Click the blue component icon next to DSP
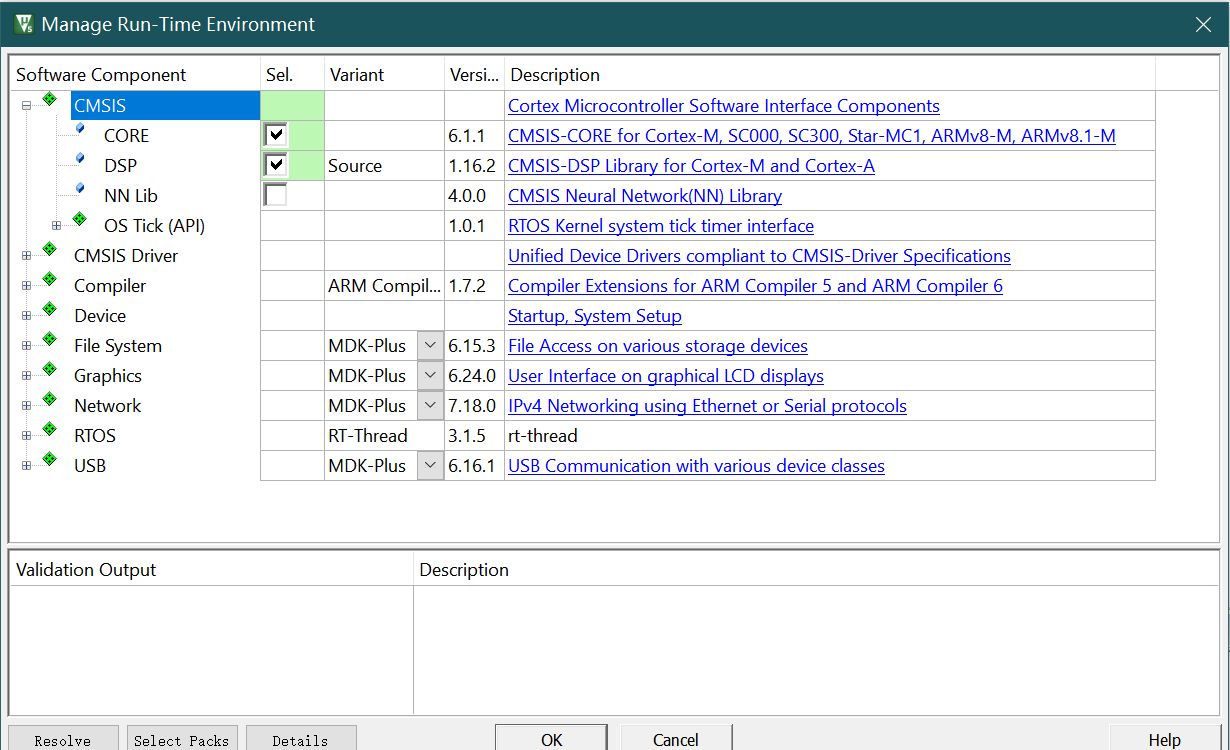Screen dimensions: 1230x750 80,158
